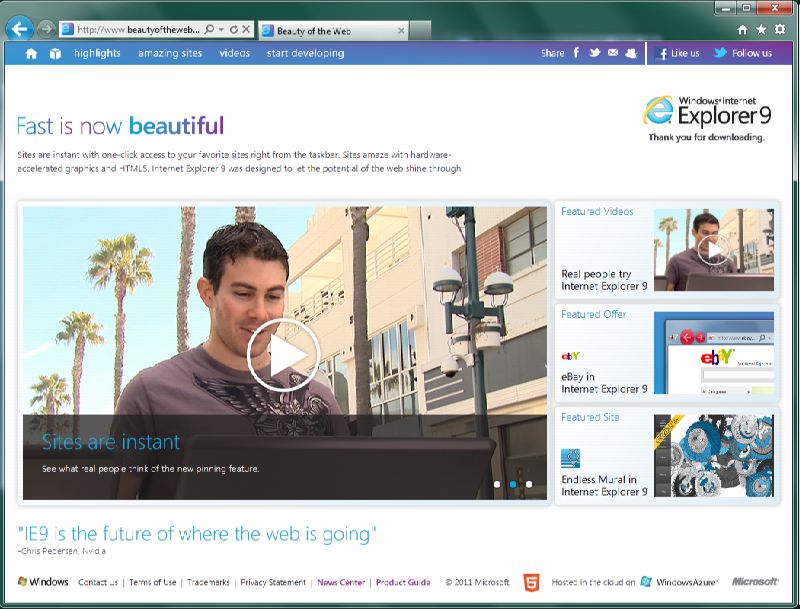Click the Fast is now beautiful headline
The image size is (800, 609).
[x=120, y=125]
